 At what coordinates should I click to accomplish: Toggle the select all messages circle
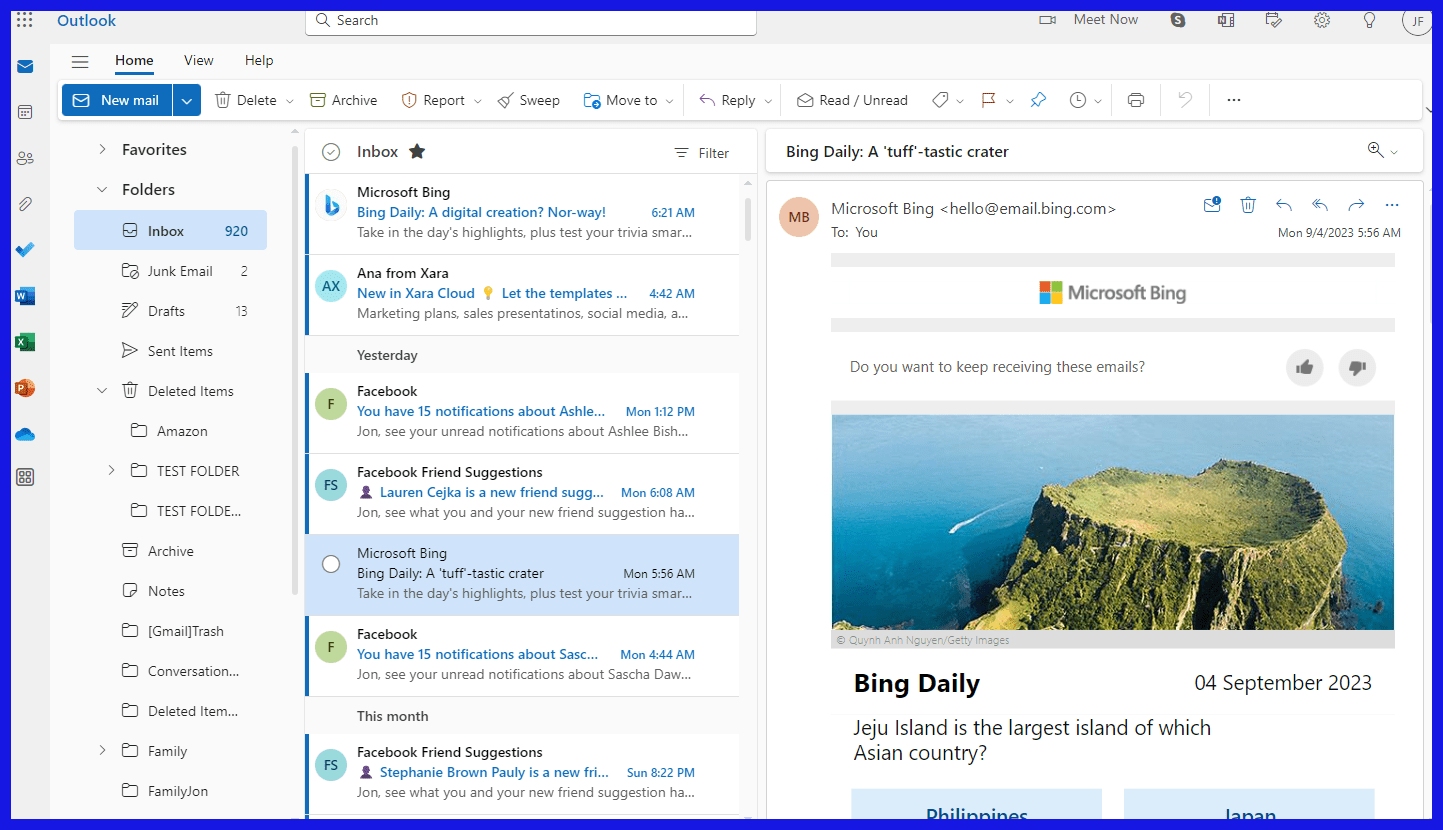tap(331, 152)
